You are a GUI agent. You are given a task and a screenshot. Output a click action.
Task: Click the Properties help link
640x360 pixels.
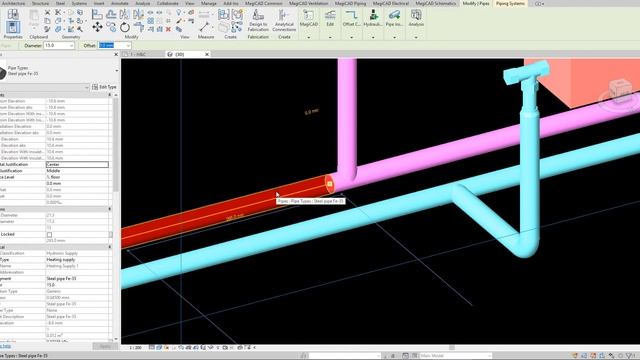click(x=5, y=346)
